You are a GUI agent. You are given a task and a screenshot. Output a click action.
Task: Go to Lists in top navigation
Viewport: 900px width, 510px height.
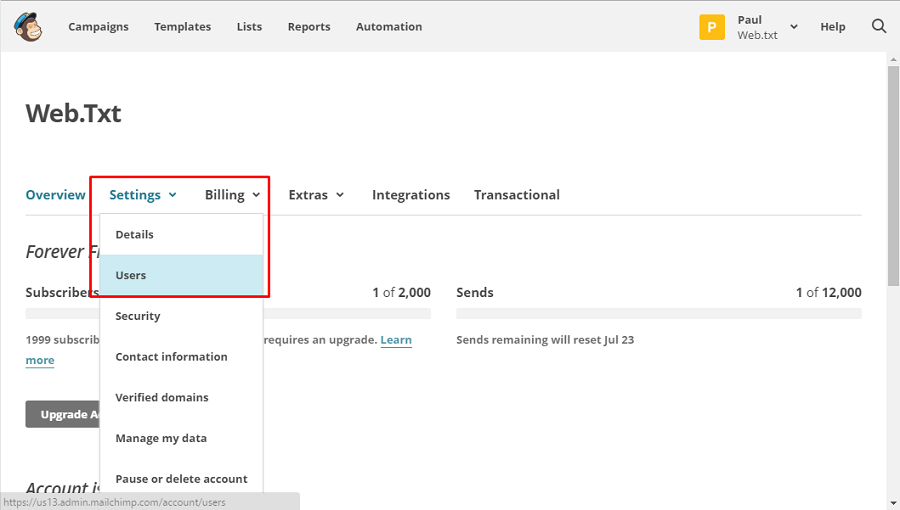click(x=249, y=26)
